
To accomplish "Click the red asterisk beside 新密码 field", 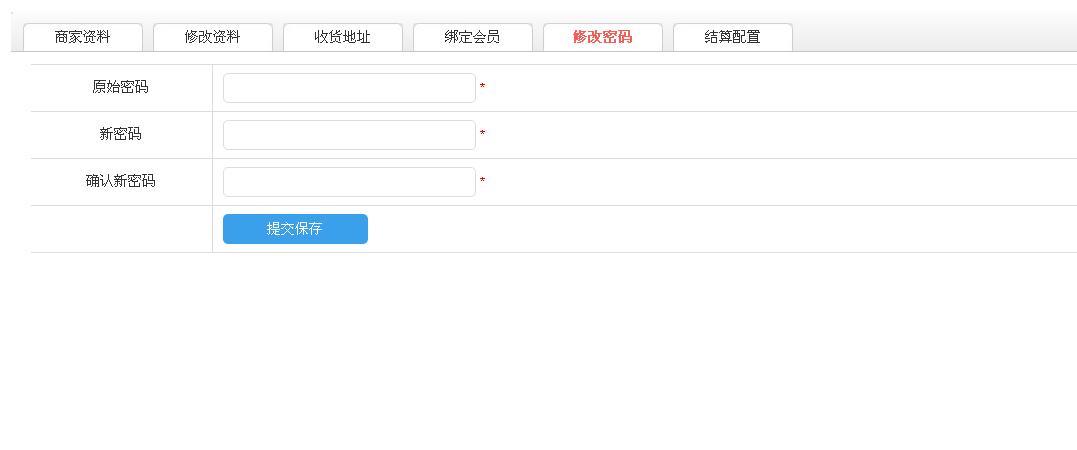I will (x=482, y=135).
